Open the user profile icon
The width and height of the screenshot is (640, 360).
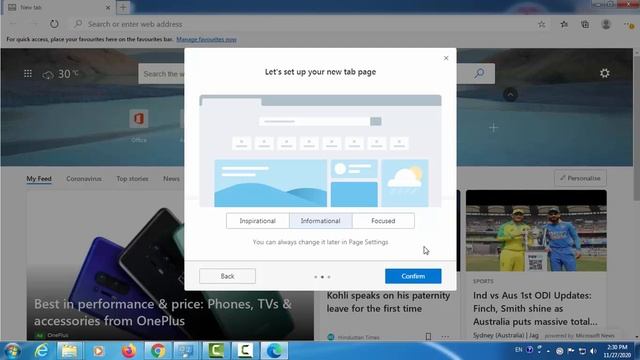pos(606,24)
